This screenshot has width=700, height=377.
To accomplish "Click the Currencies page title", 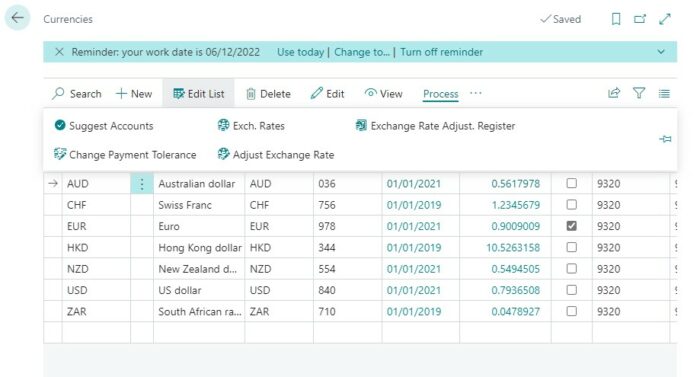I will pyautogui.click(x=68, y=19).
